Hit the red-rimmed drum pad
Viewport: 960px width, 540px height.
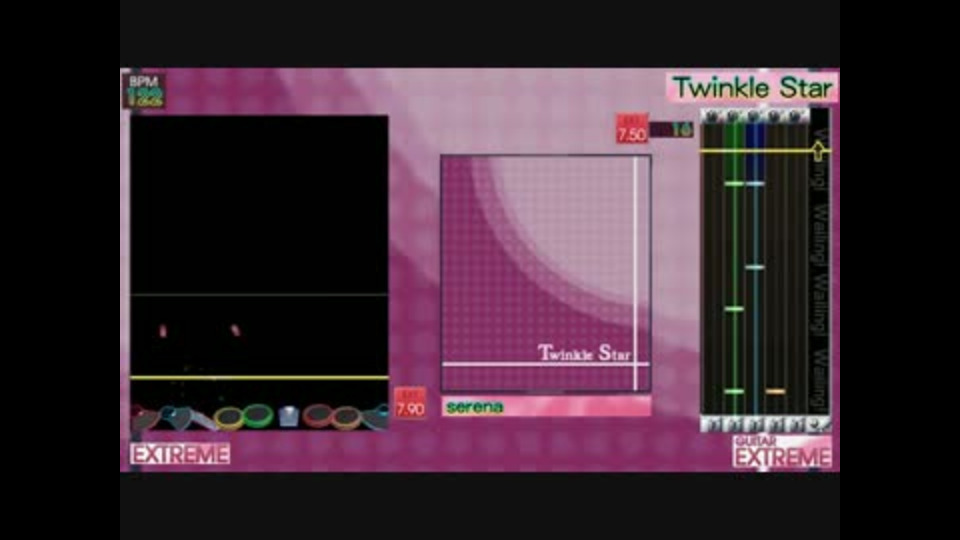(x=317, y=416)
